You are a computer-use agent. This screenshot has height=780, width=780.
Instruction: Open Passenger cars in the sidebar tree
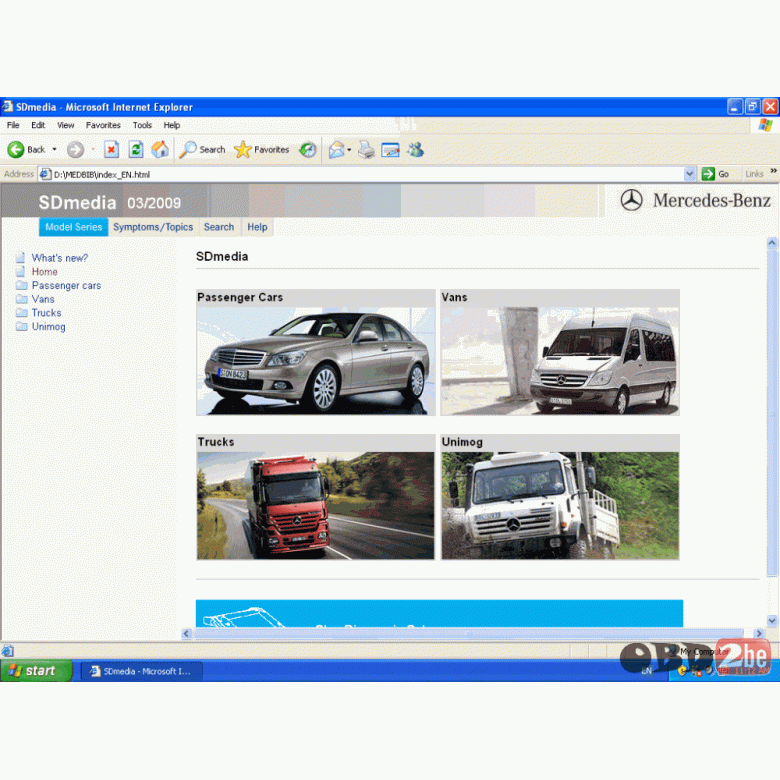[66, 286]
